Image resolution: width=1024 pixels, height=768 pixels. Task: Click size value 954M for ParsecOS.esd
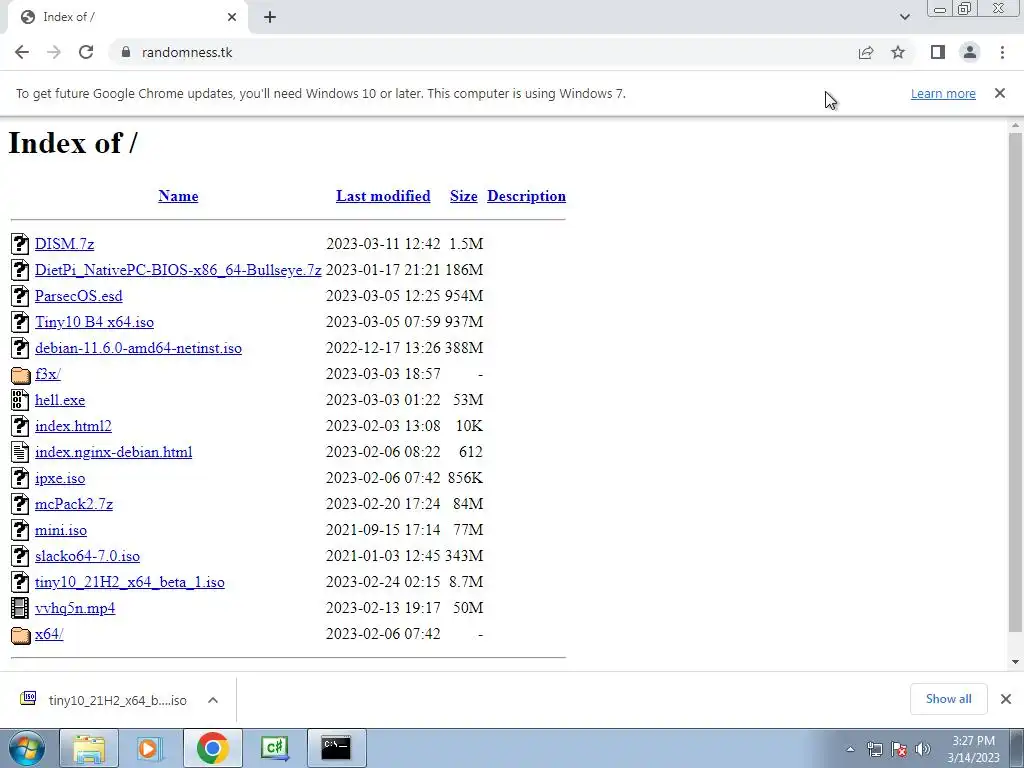pos(464,296)
